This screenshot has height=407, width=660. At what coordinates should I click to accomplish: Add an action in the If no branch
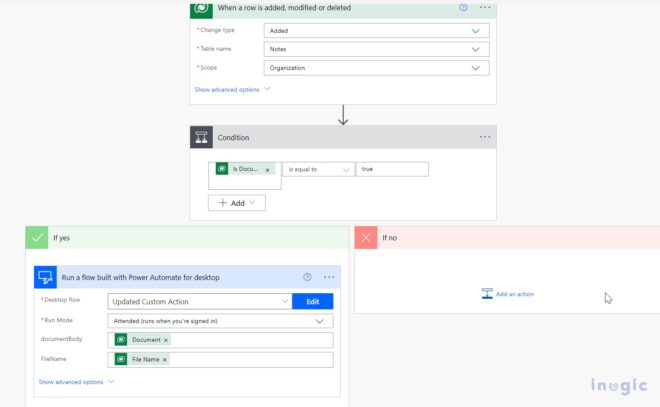click(508, 294)
